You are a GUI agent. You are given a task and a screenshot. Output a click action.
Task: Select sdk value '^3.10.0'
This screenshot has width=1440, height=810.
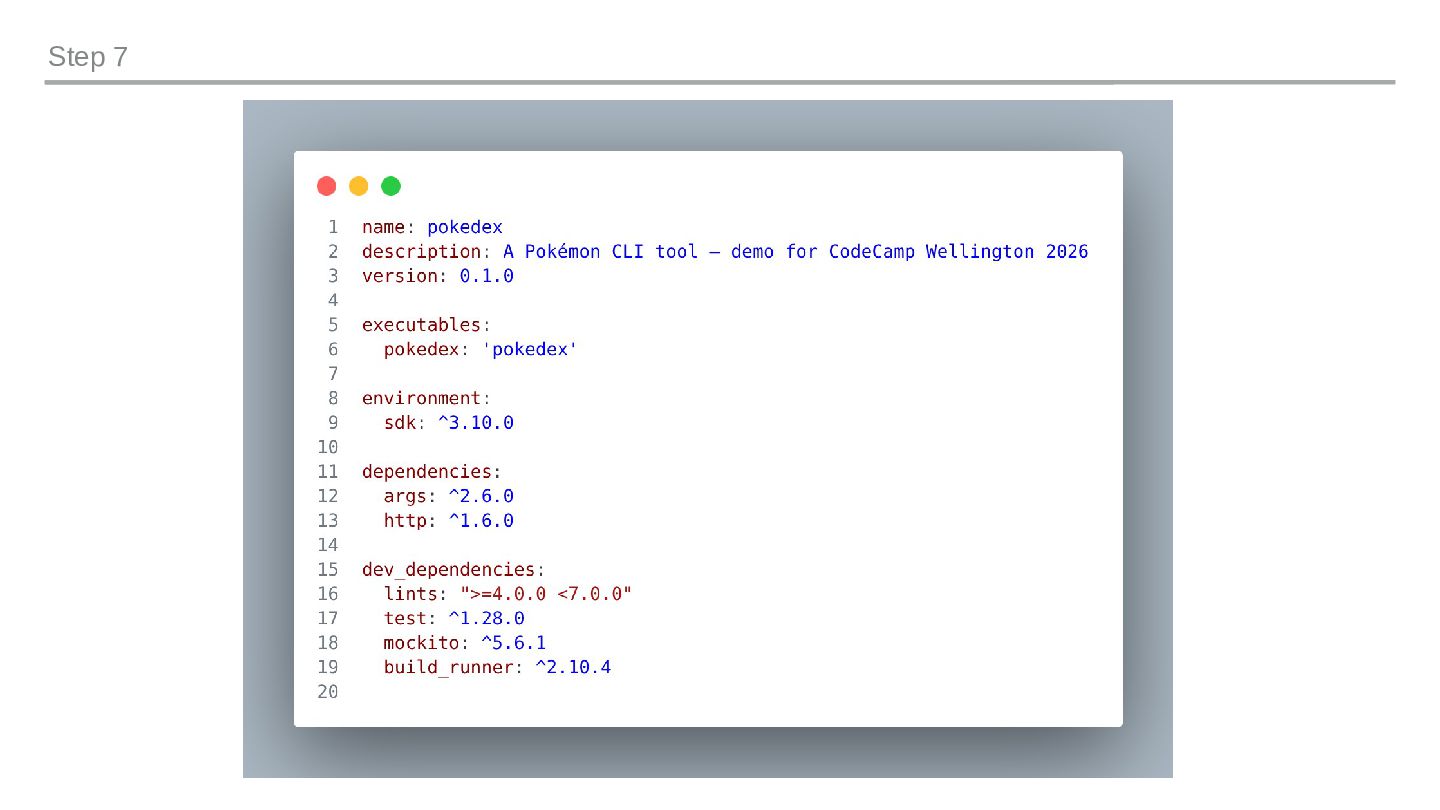point(476,422)
